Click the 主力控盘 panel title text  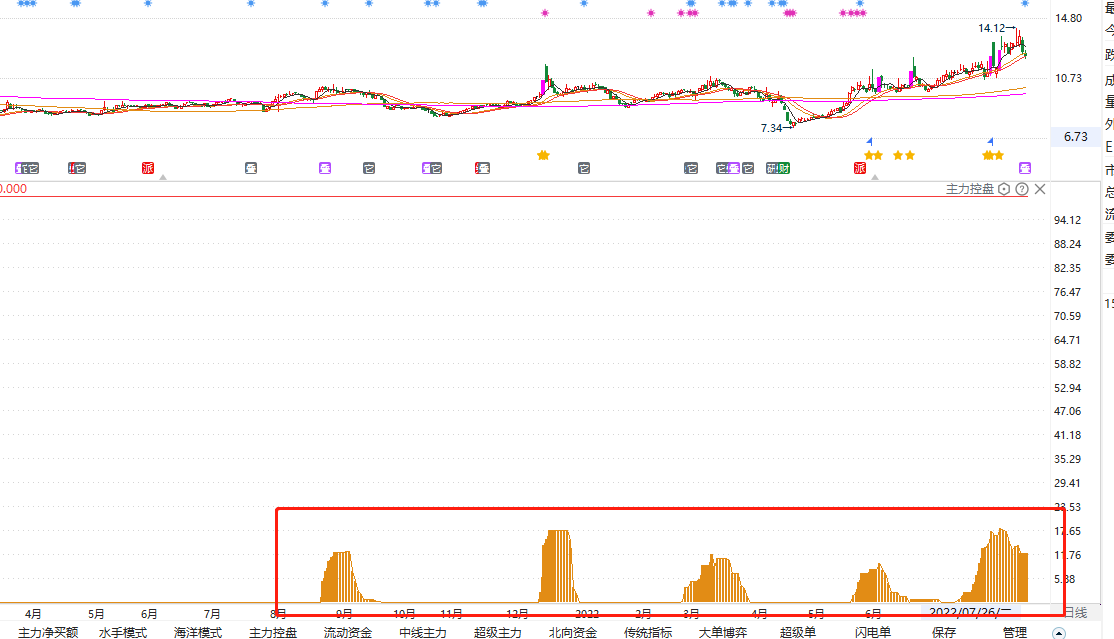coord(970,189)
